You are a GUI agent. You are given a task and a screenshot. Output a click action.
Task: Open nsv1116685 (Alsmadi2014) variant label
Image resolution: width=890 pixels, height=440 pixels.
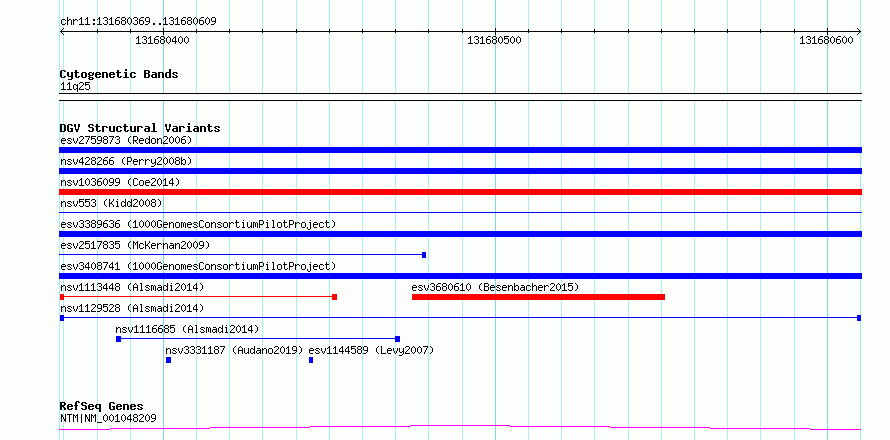pos(187,329)
